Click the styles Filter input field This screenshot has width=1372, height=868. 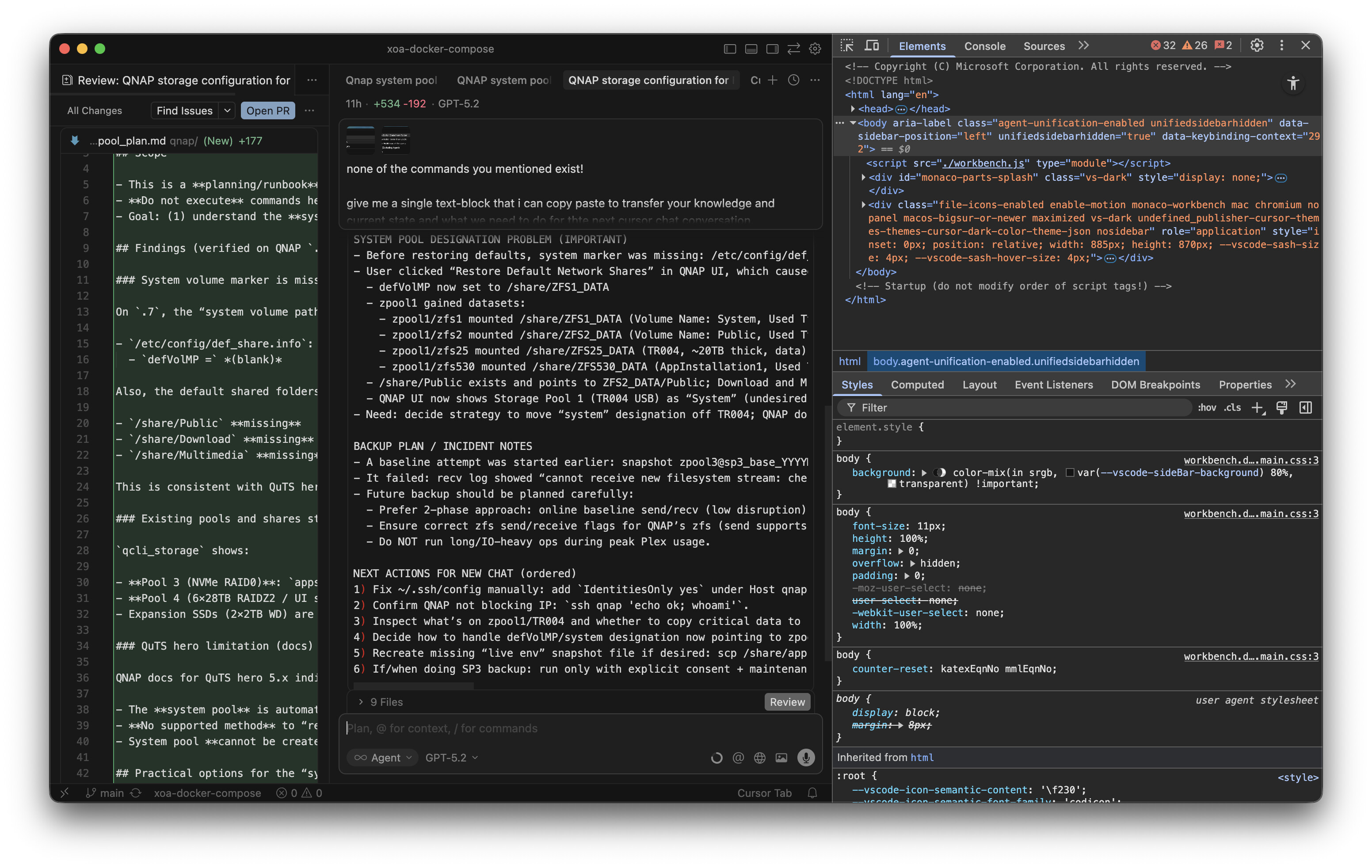1014,408
